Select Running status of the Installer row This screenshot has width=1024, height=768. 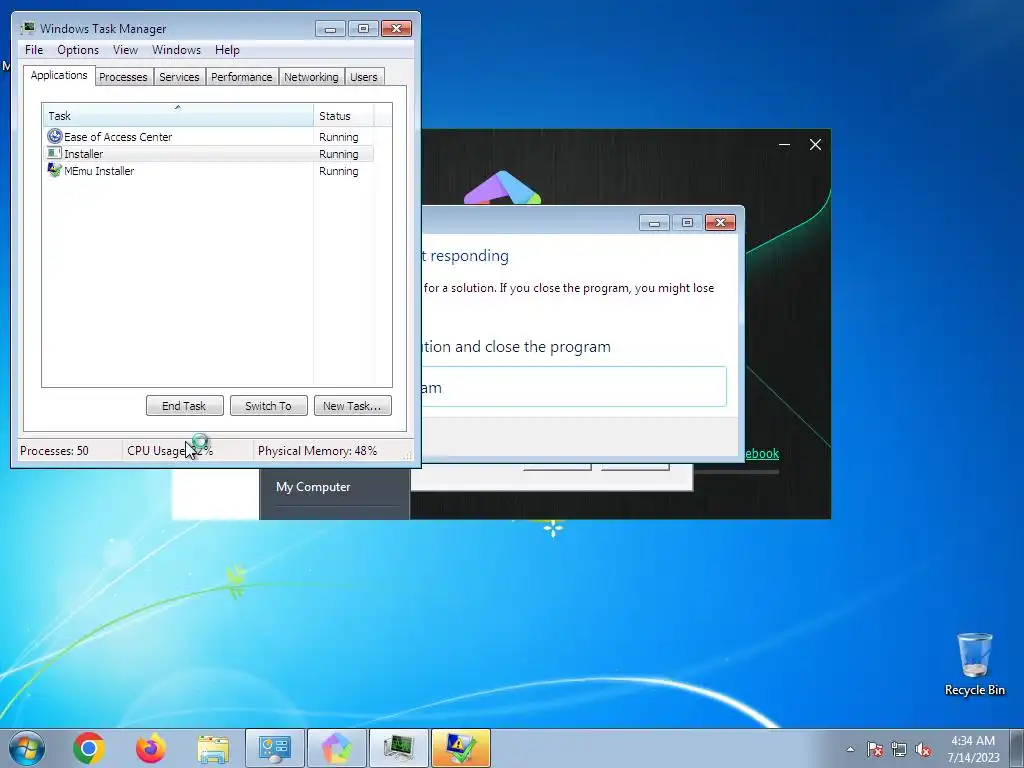point(338,154)
